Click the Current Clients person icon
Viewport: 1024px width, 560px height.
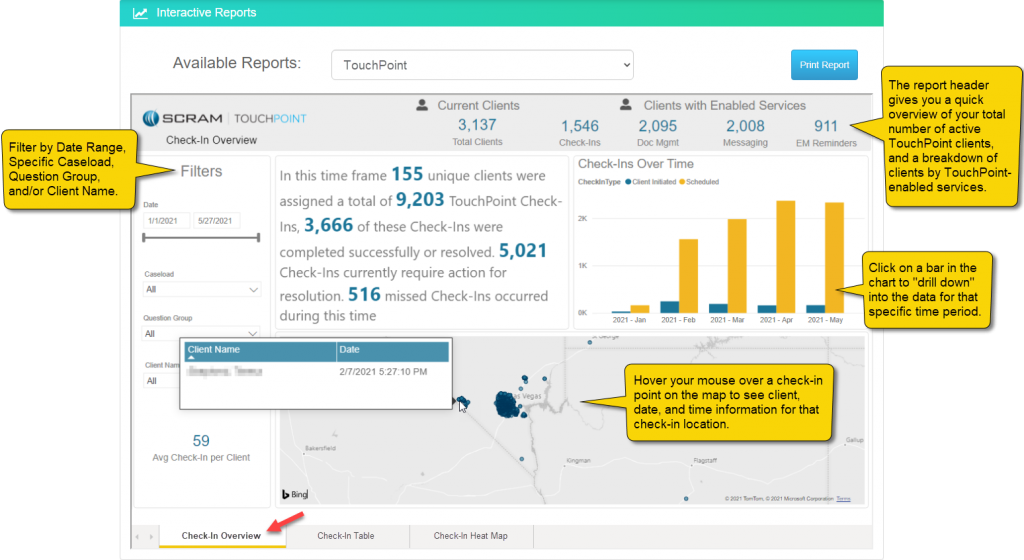coord(422,105)
